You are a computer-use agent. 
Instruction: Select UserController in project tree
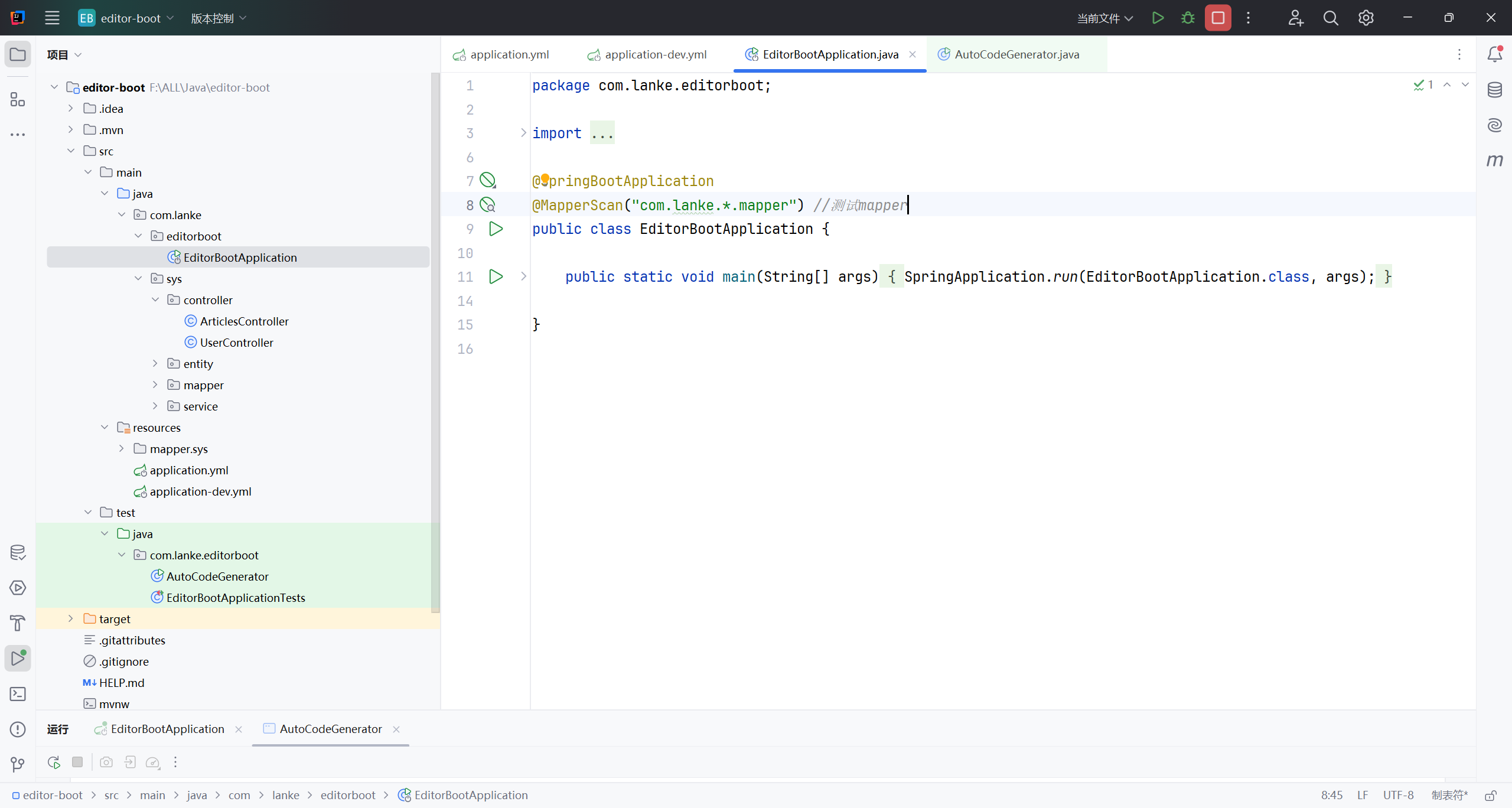click(x=236, y=342)
